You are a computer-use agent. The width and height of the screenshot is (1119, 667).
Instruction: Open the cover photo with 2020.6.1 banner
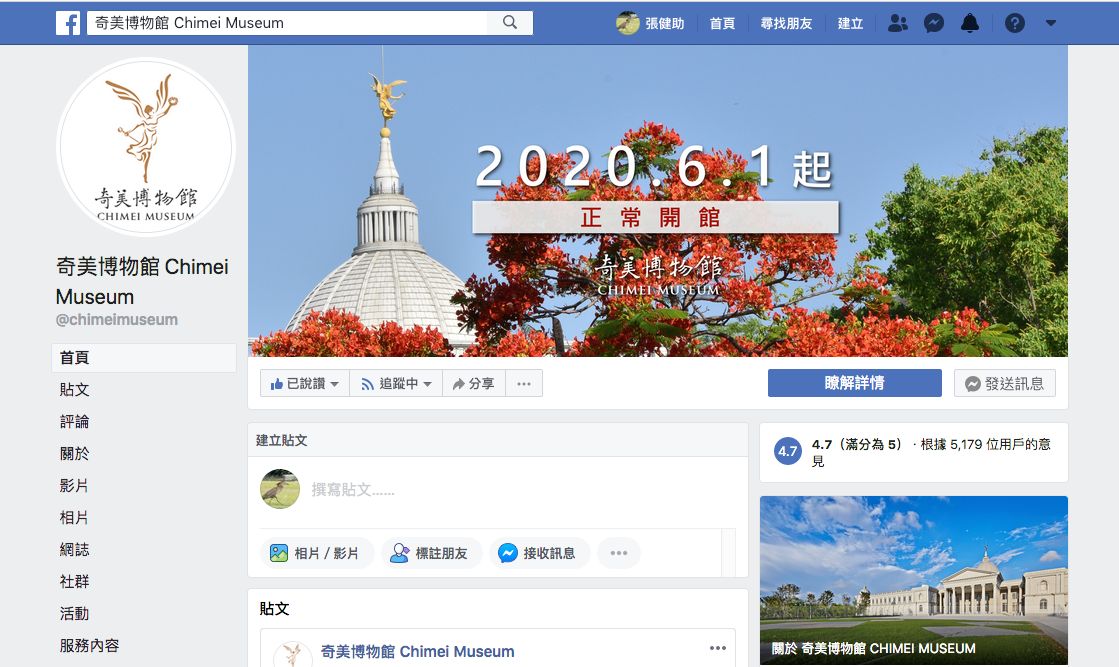click(657, 200)
